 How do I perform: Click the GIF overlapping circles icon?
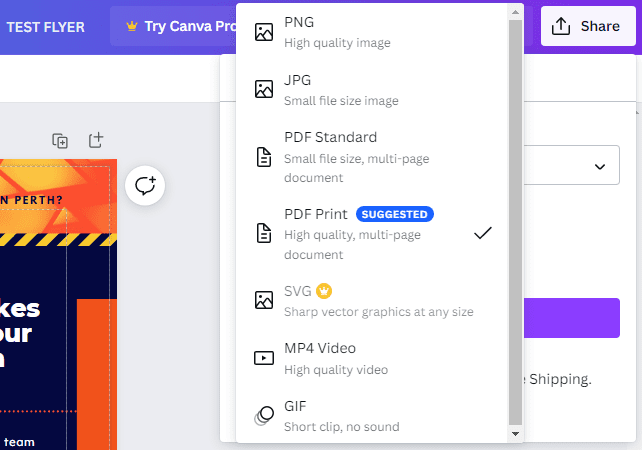click(264, 416)
